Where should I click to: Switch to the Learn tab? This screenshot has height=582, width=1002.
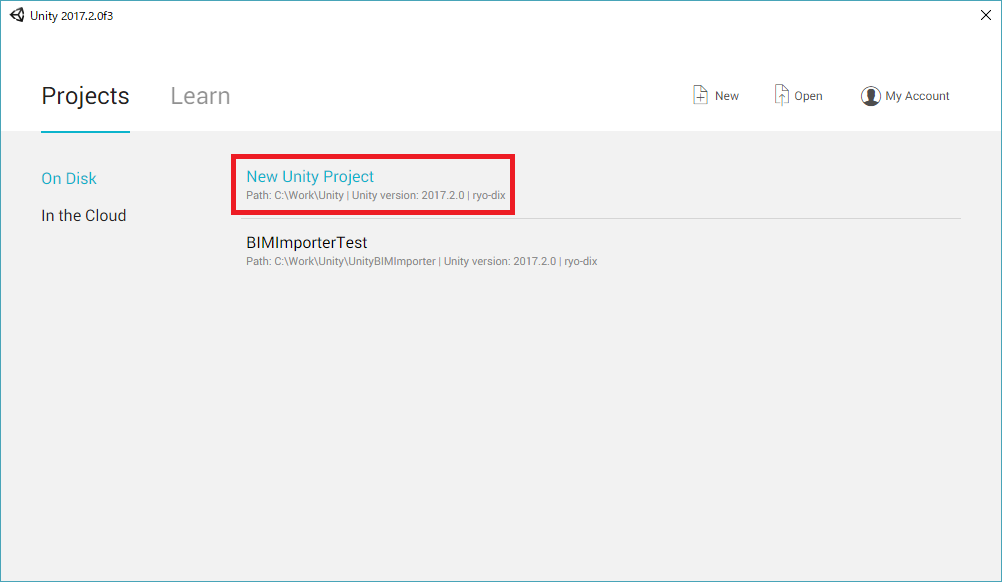(x=200, y=96)
